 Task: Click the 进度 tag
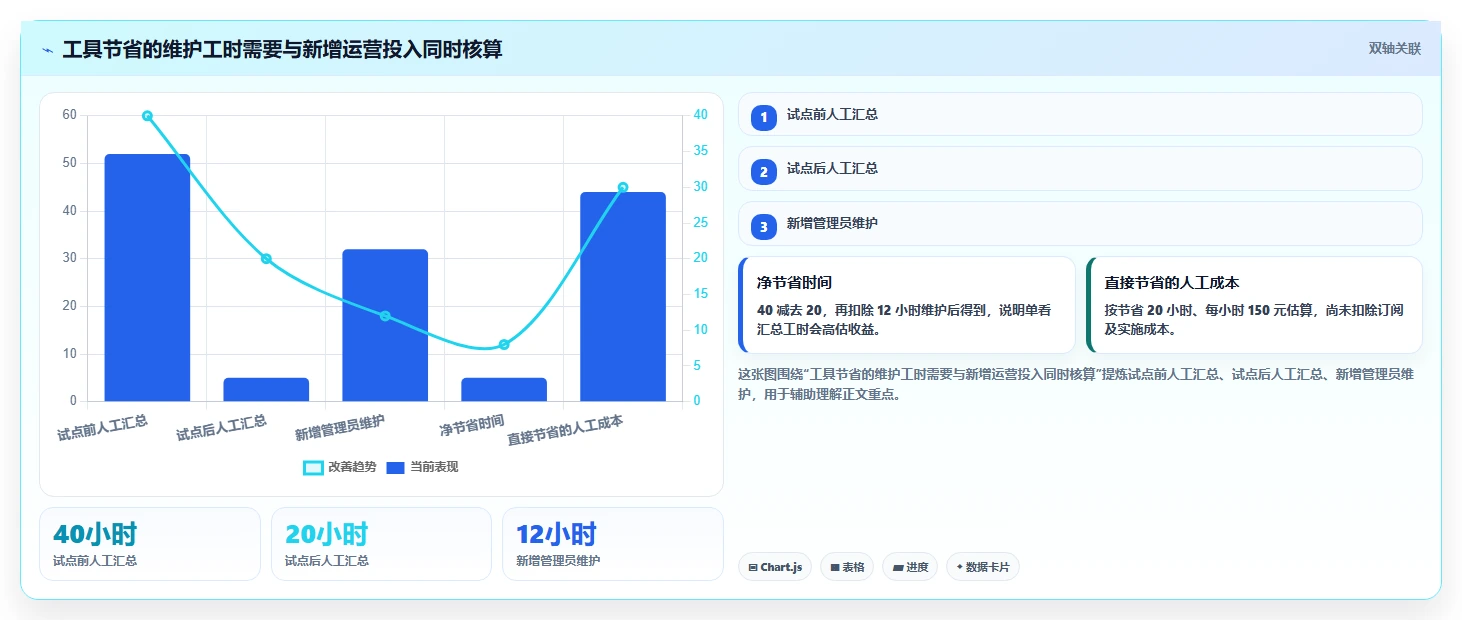click(910, 567)
